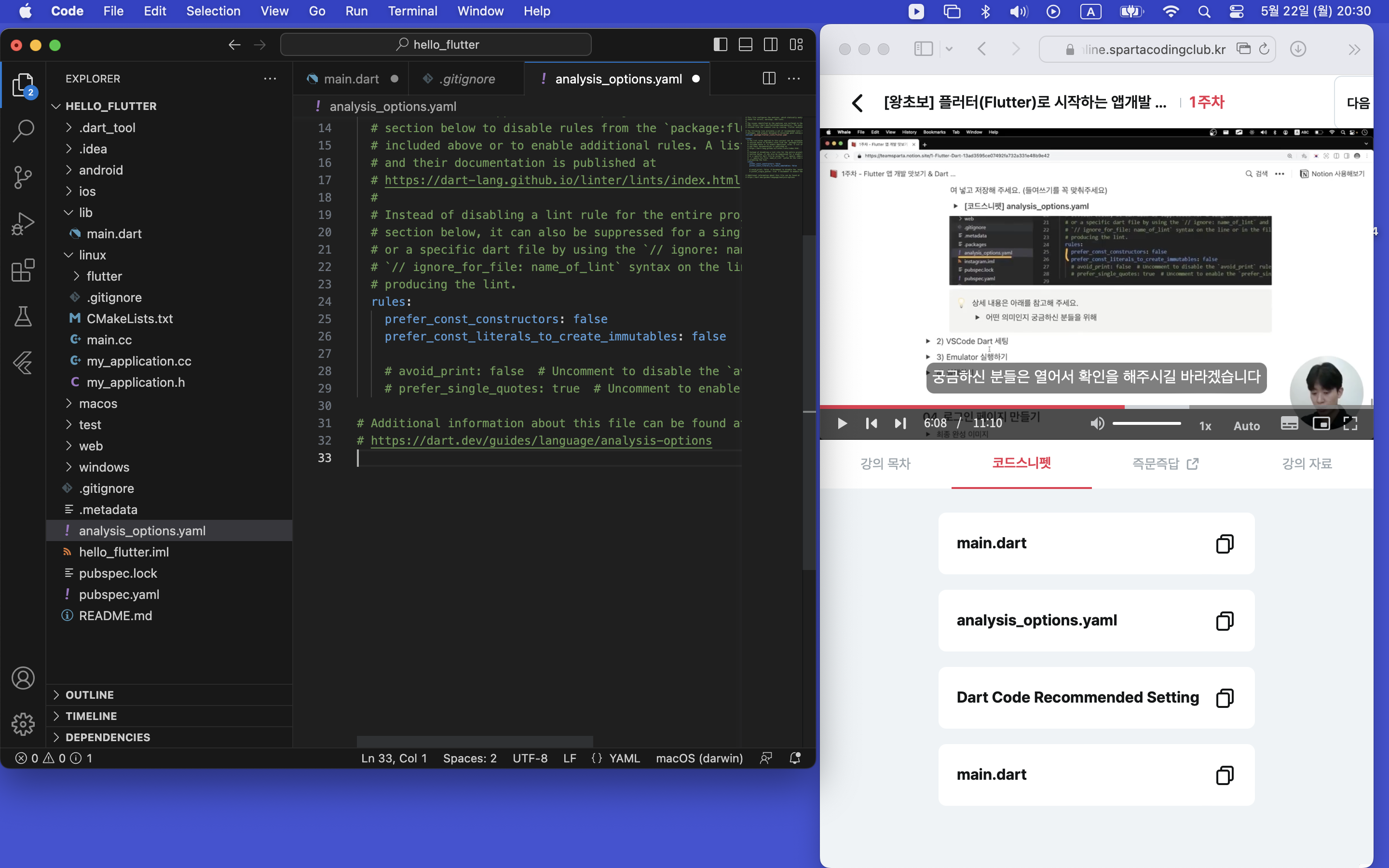Open the dart.dev analysis-options link
Image resolution: width=1389 pixels, height=868 pixels.
(541, 440)
